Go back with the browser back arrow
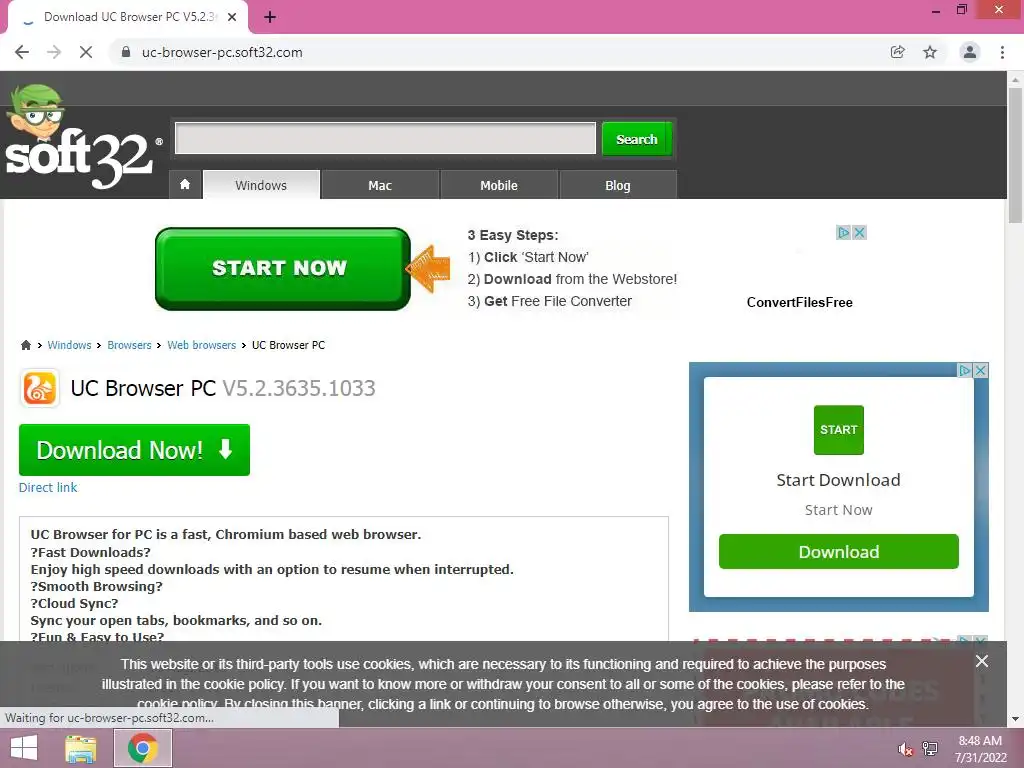The image size is (1024, 768). click(x=22, y=52)
